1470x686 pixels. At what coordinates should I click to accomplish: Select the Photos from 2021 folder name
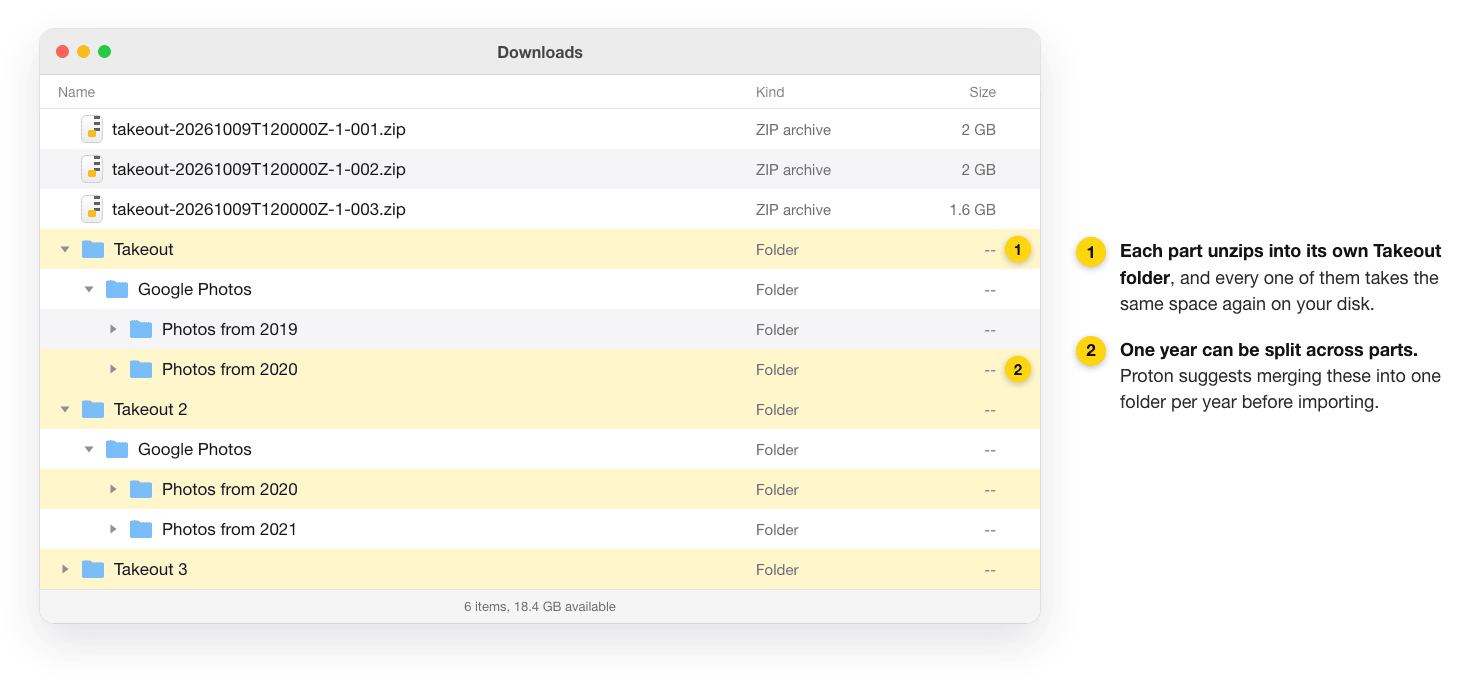[230, 529]
